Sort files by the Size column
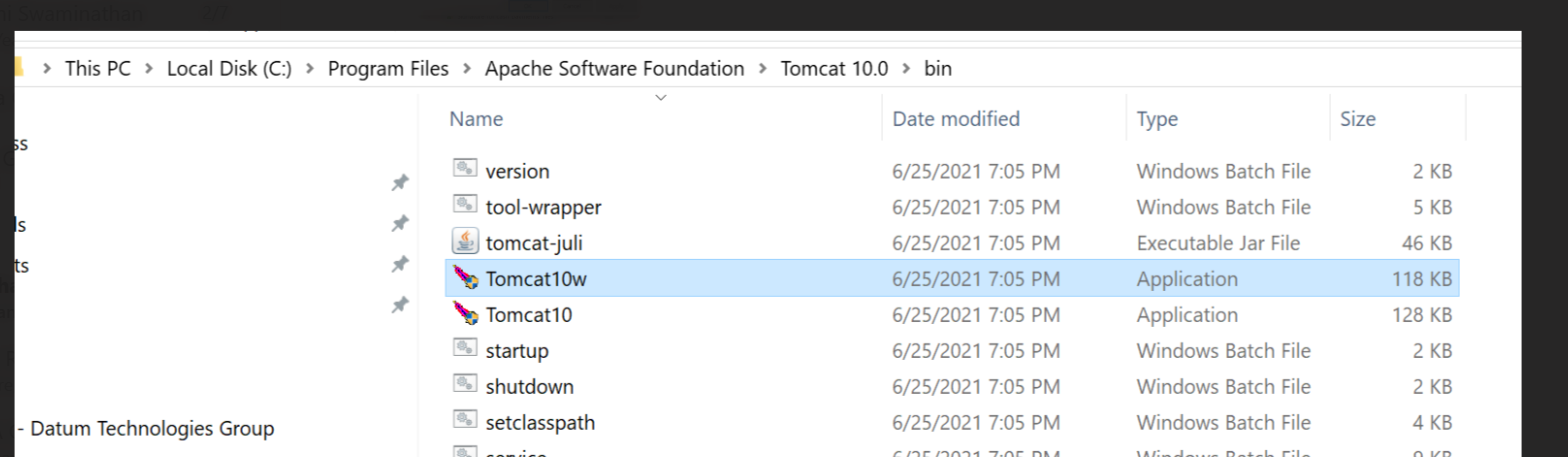The width and height of the screenshot is (1568, 457). pos(1357,119)
